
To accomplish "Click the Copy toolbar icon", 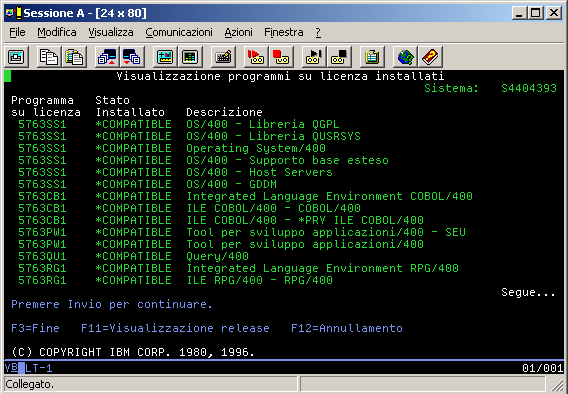I will 49,57.
